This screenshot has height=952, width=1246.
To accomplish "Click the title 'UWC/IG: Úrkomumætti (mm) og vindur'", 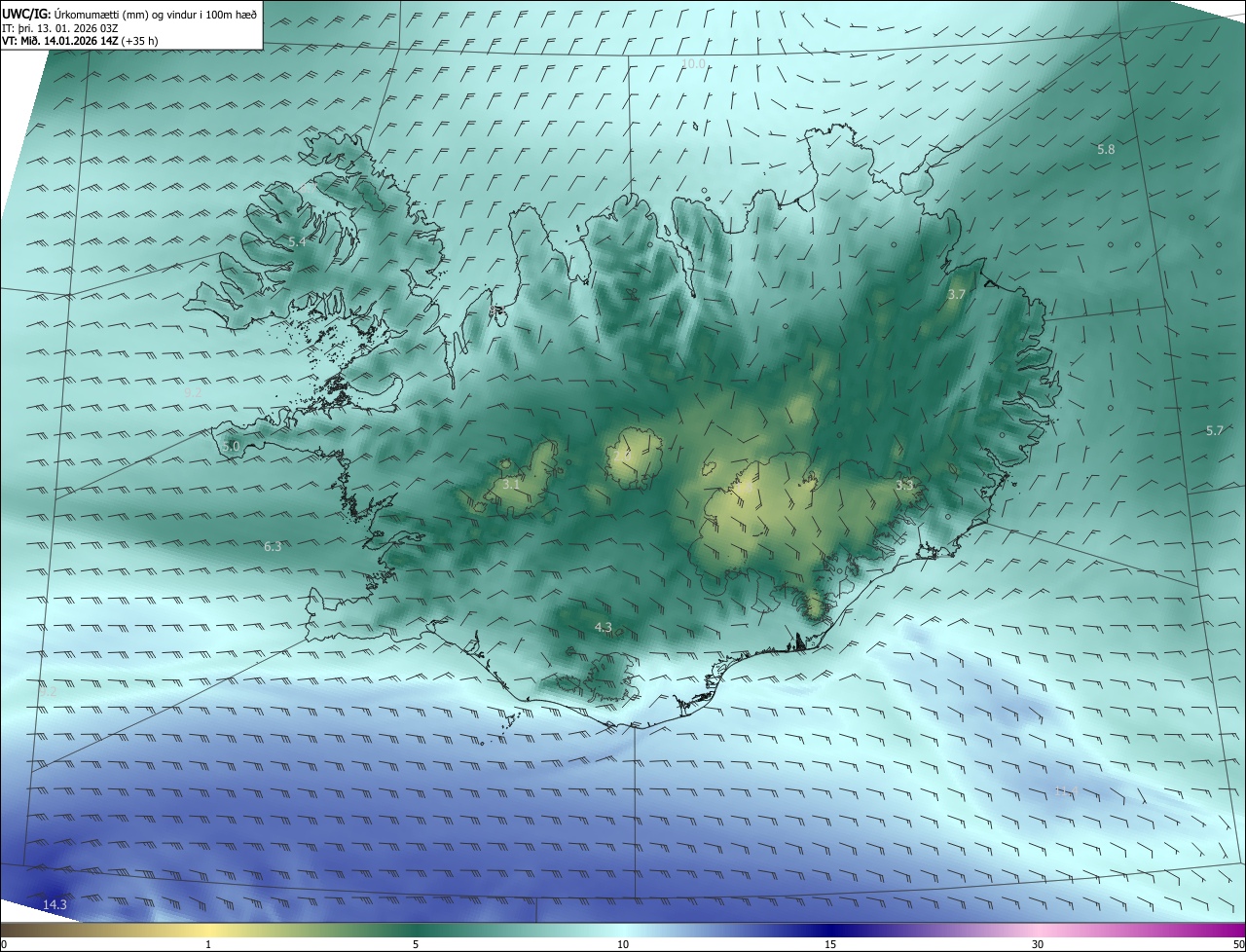I will pyautogui.click(x=129, y=13).
